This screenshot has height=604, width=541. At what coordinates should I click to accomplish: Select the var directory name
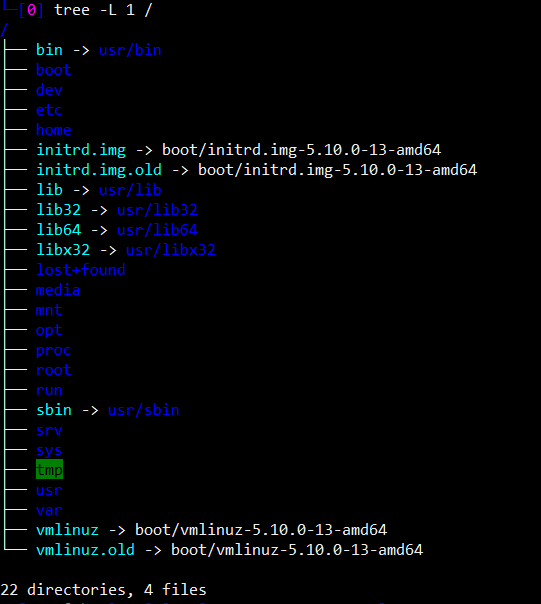49,510
